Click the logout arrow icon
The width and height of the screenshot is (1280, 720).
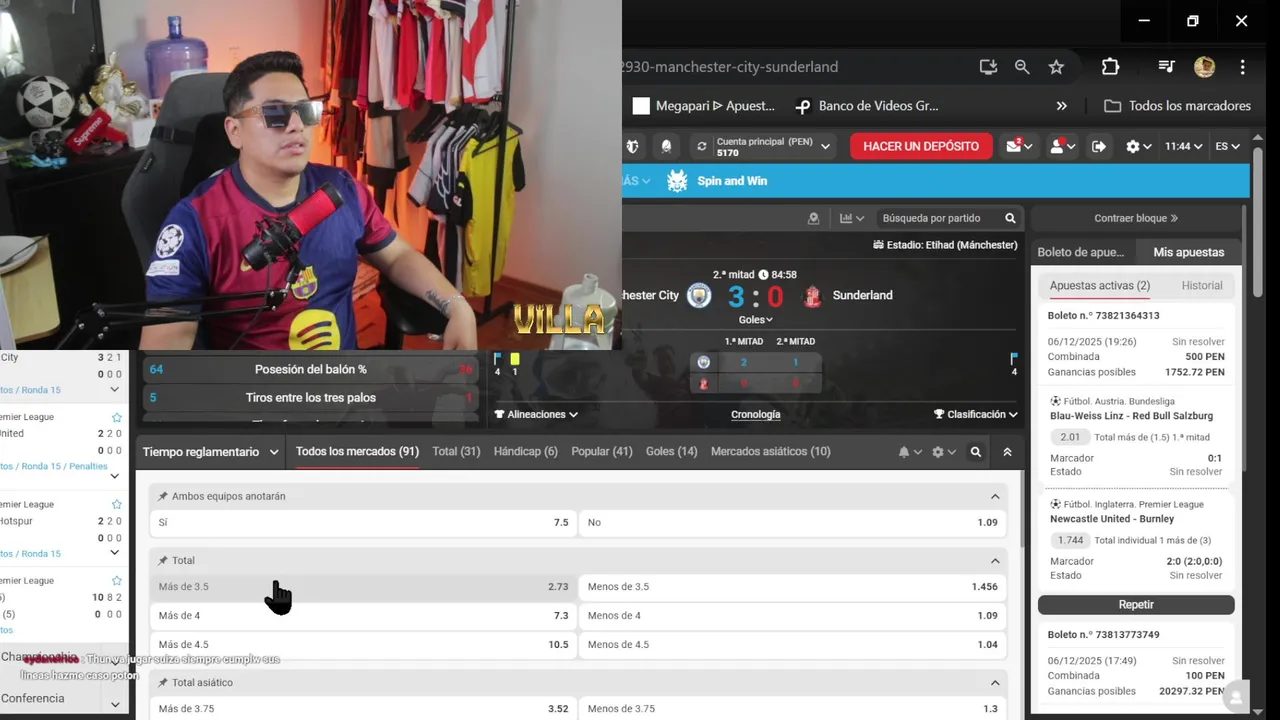tap(1099, 146)
